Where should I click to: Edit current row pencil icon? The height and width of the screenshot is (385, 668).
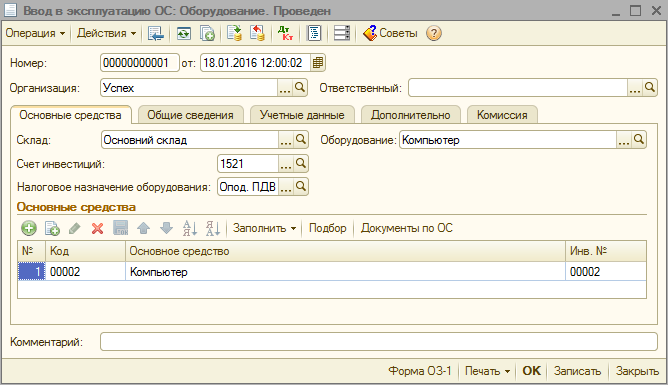75,228
